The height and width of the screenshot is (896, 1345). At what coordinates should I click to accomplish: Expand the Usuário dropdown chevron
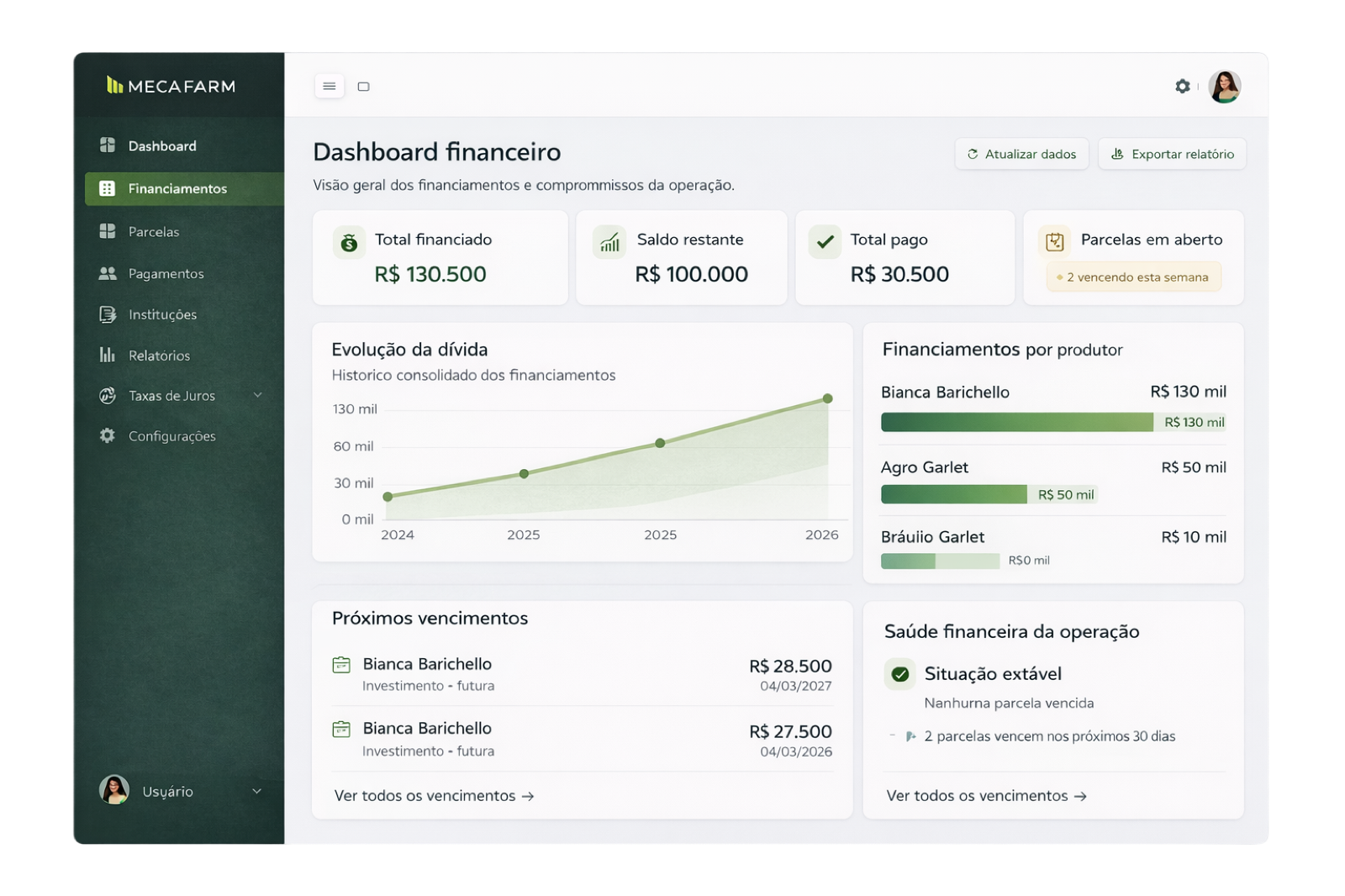pos(257,791)
